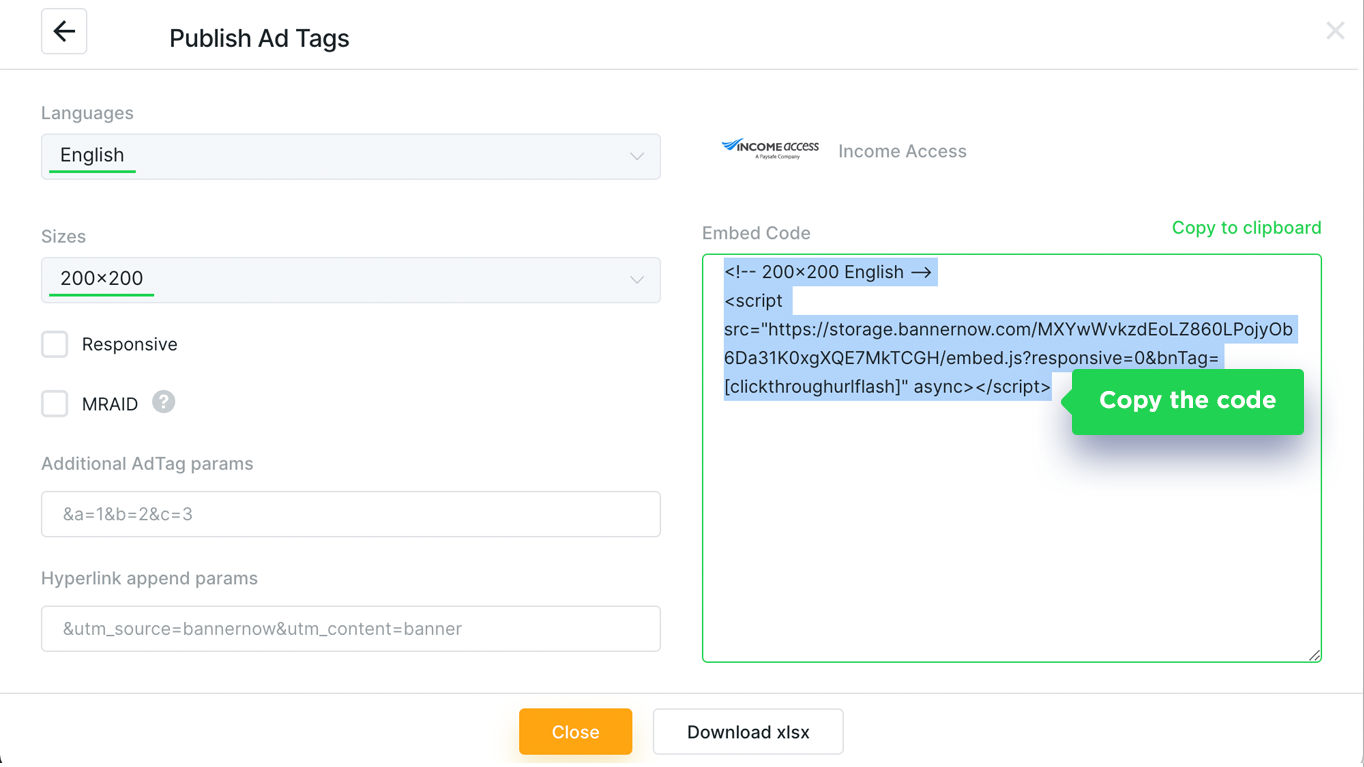Screen dimensions: 1364x767
Task: Expand the Sizes dropdown showing 200×200
Action: [351, 280]
